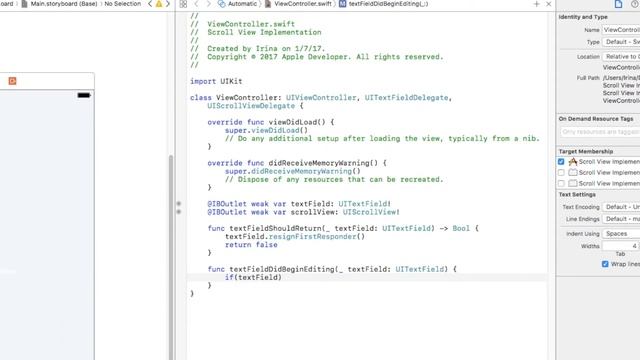The image size is (640, 360).
Task: Go back in assistant editor history
Action: [196, 4]
